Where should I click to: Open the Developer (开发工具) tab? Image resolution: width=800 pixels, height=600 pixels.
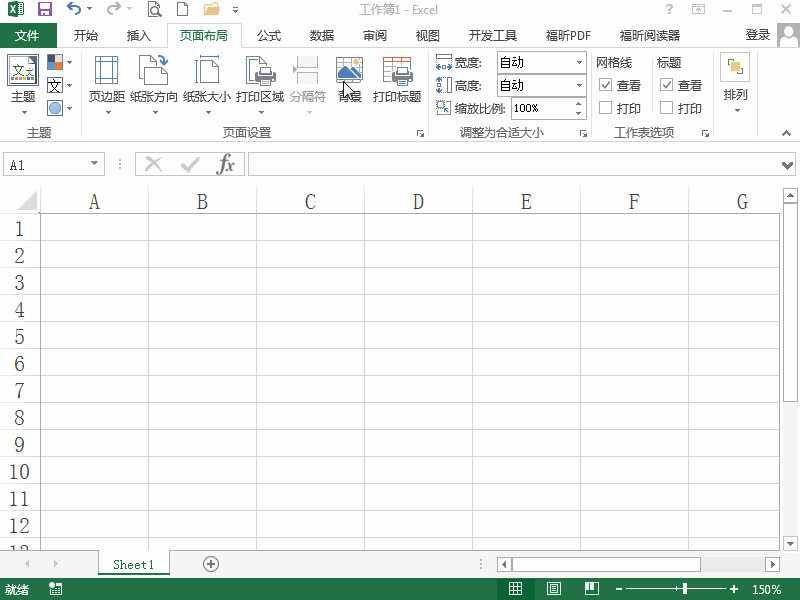[x=493, y=35]
